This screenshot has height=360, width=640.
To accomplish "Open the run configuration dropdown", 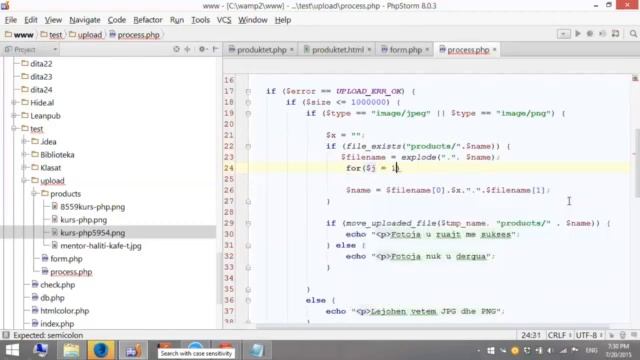I will [x=564, y=34].
